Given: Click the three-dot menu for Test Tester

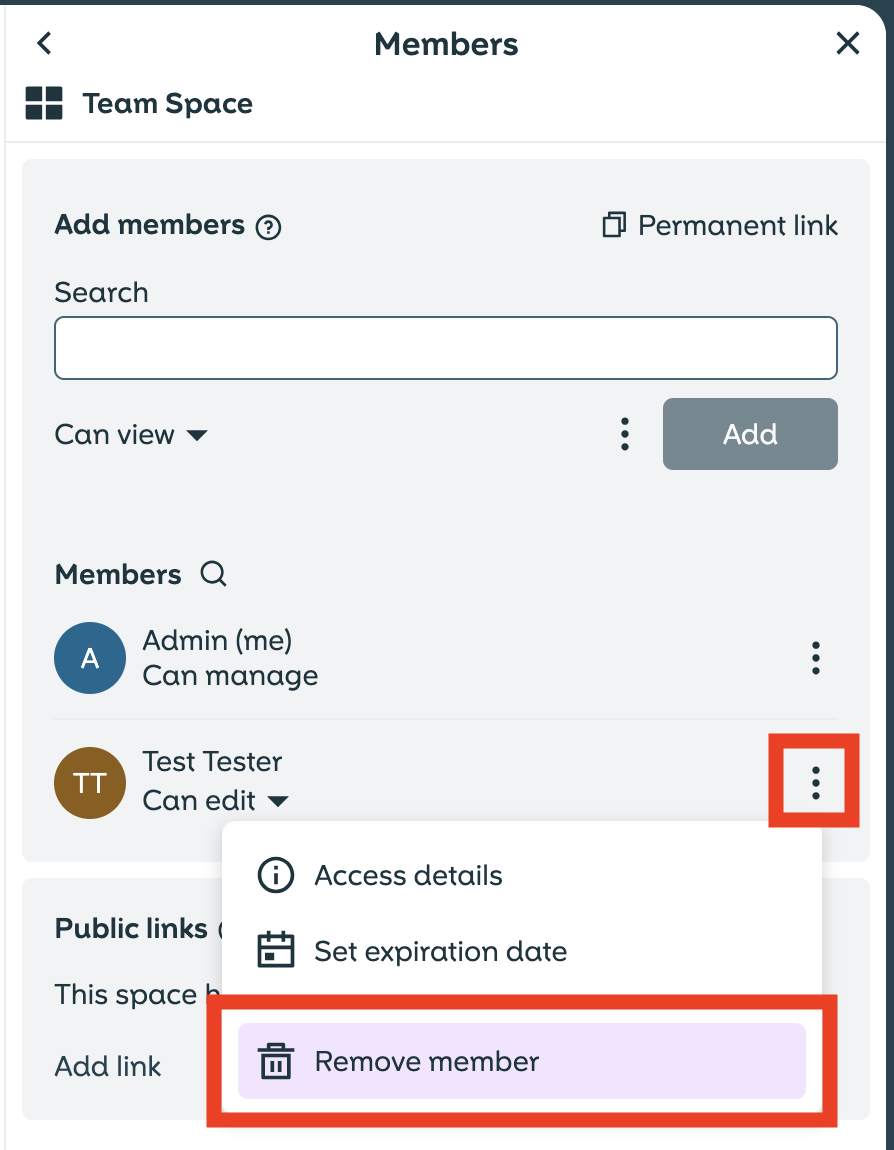Looking at the screenshot, I should pos(816,782).
